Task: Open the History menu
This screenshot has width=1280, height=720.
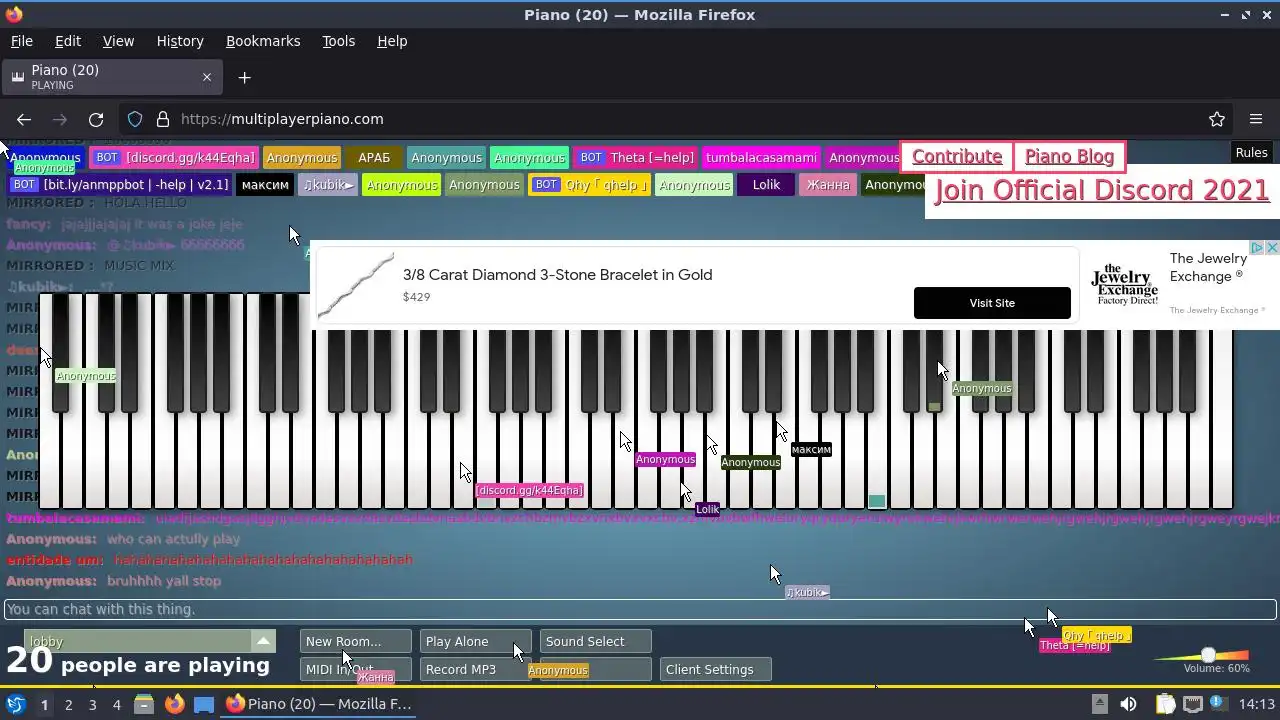Action: [x=180, y=41]
